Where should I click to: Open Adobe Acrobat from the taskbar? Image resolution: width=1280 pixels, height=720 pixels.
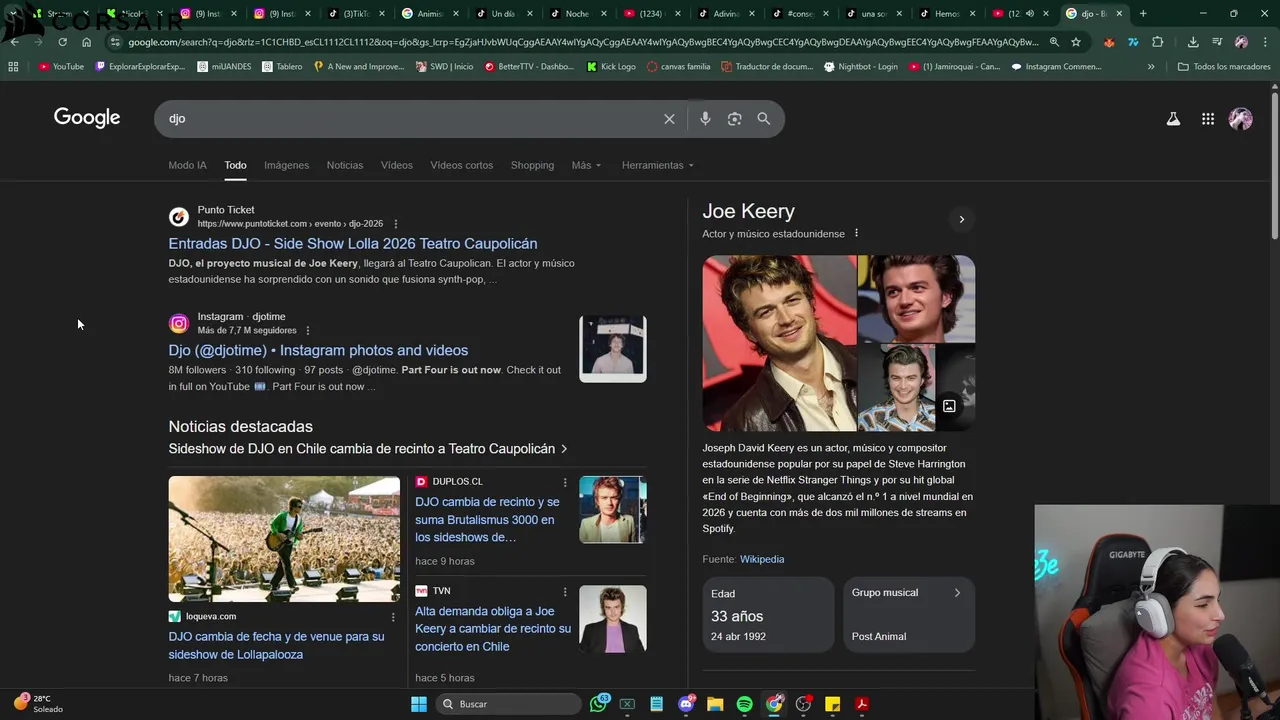[862, 704]
